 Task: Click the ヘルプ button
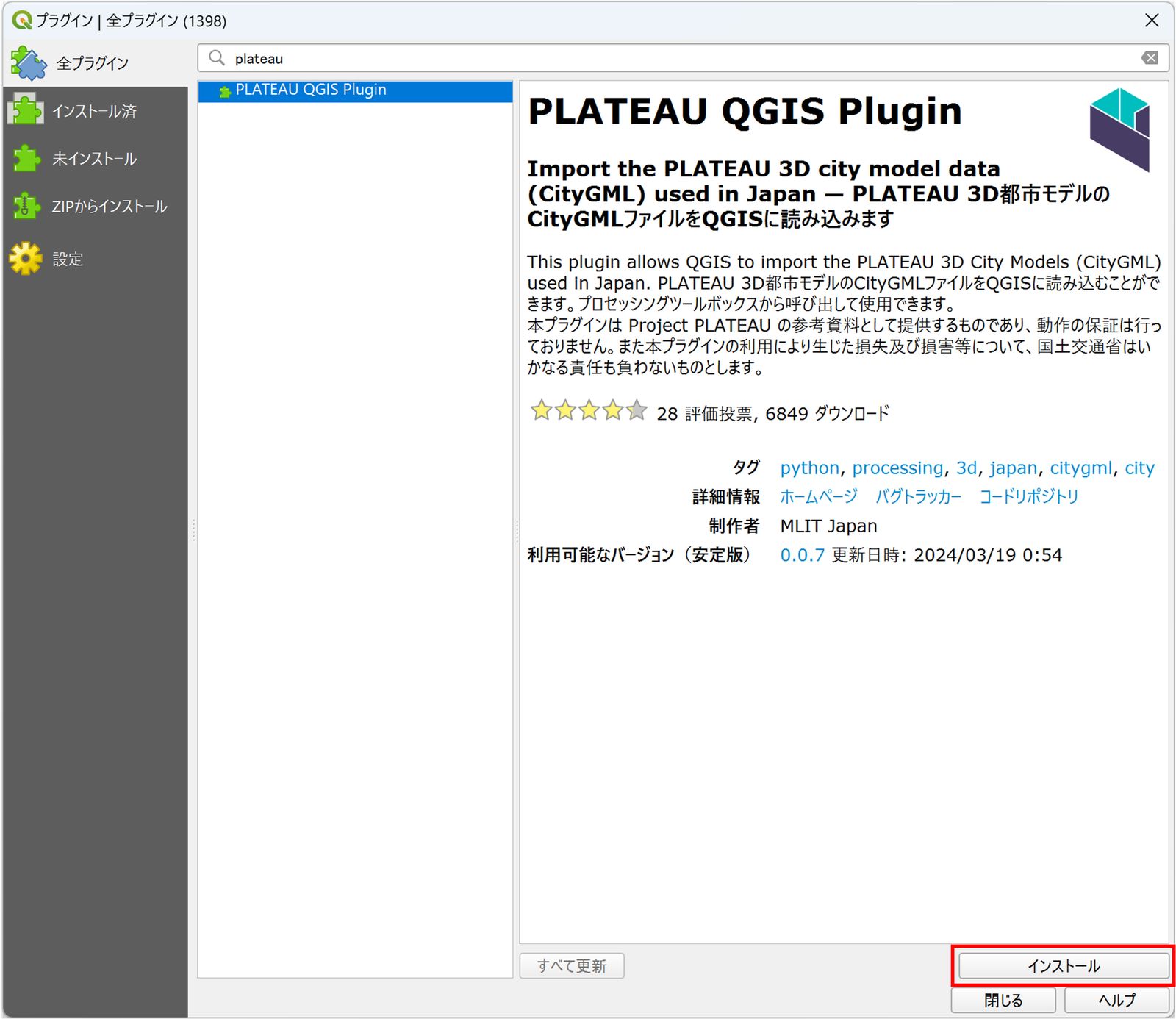point(1116,1000)
